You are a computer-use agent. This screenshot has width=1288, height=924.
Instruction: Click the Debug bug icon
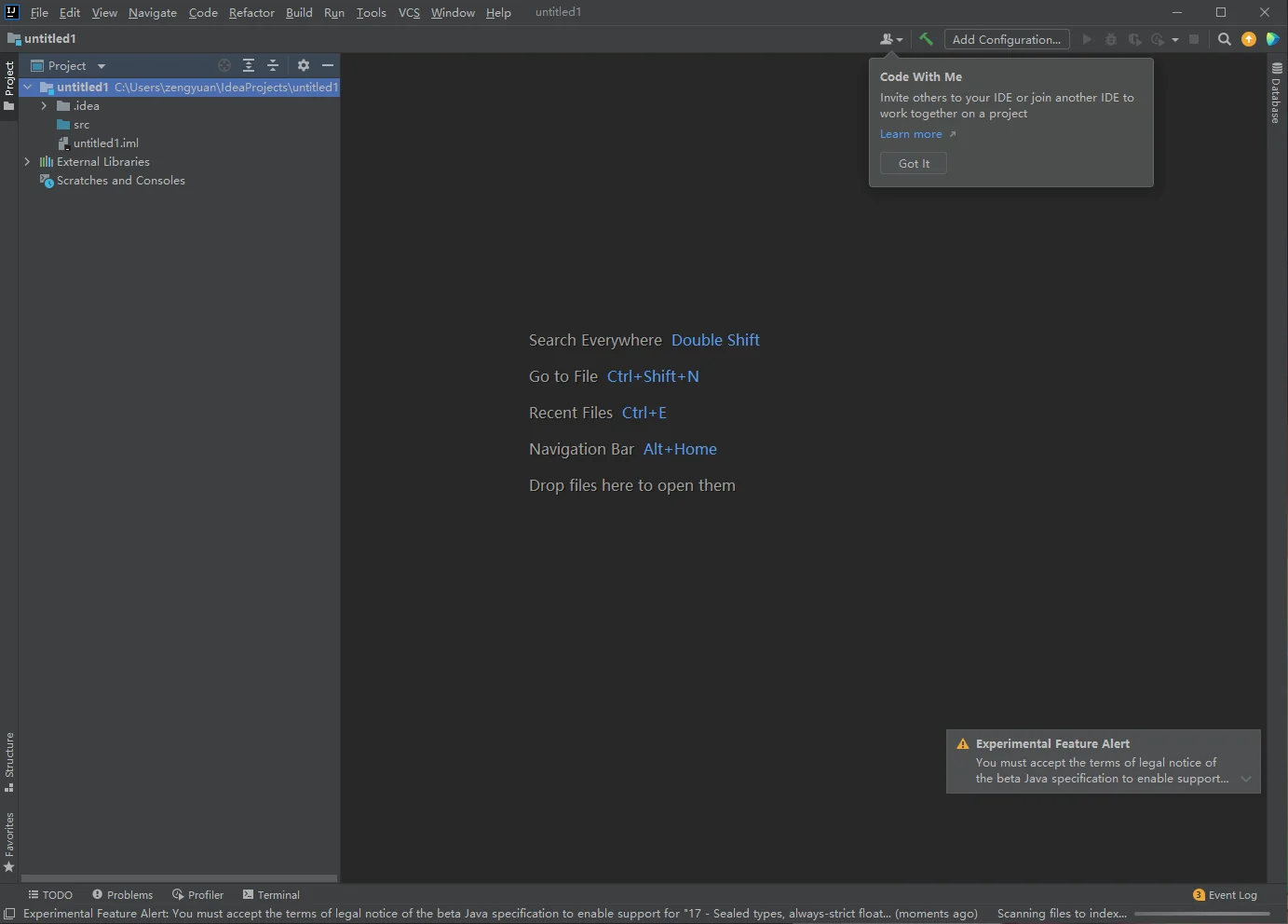1110,39
